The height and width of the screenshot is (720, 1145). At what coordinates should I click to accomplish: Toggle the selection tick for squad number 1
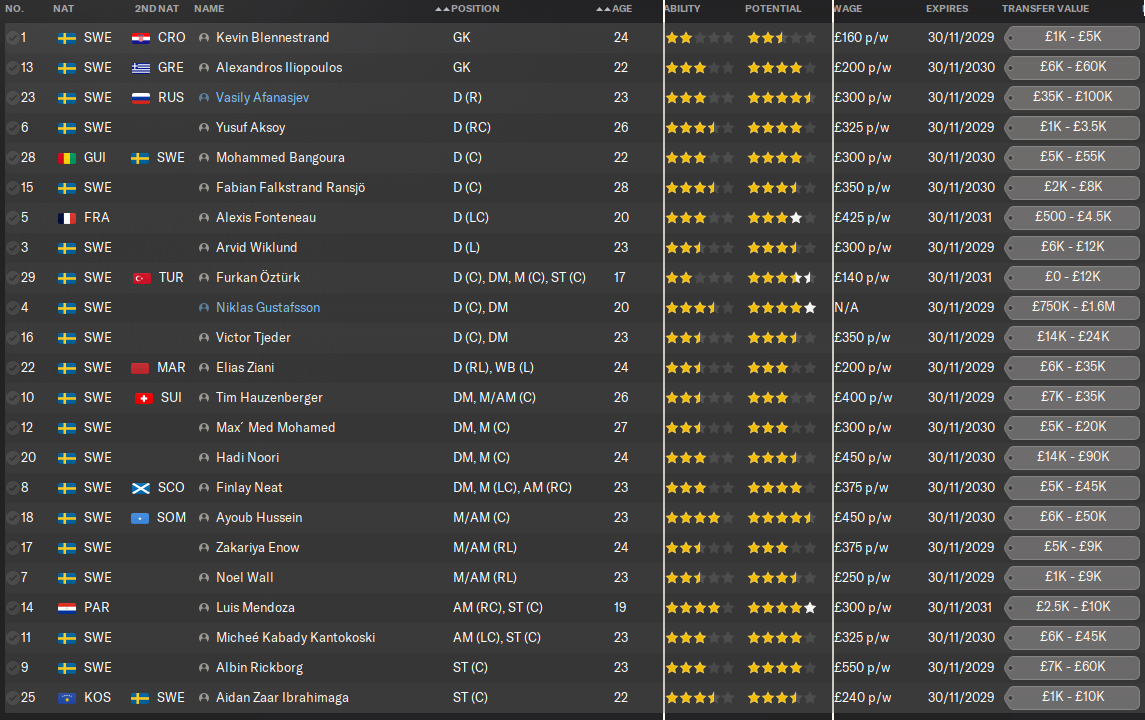click(x=11, y=38)
